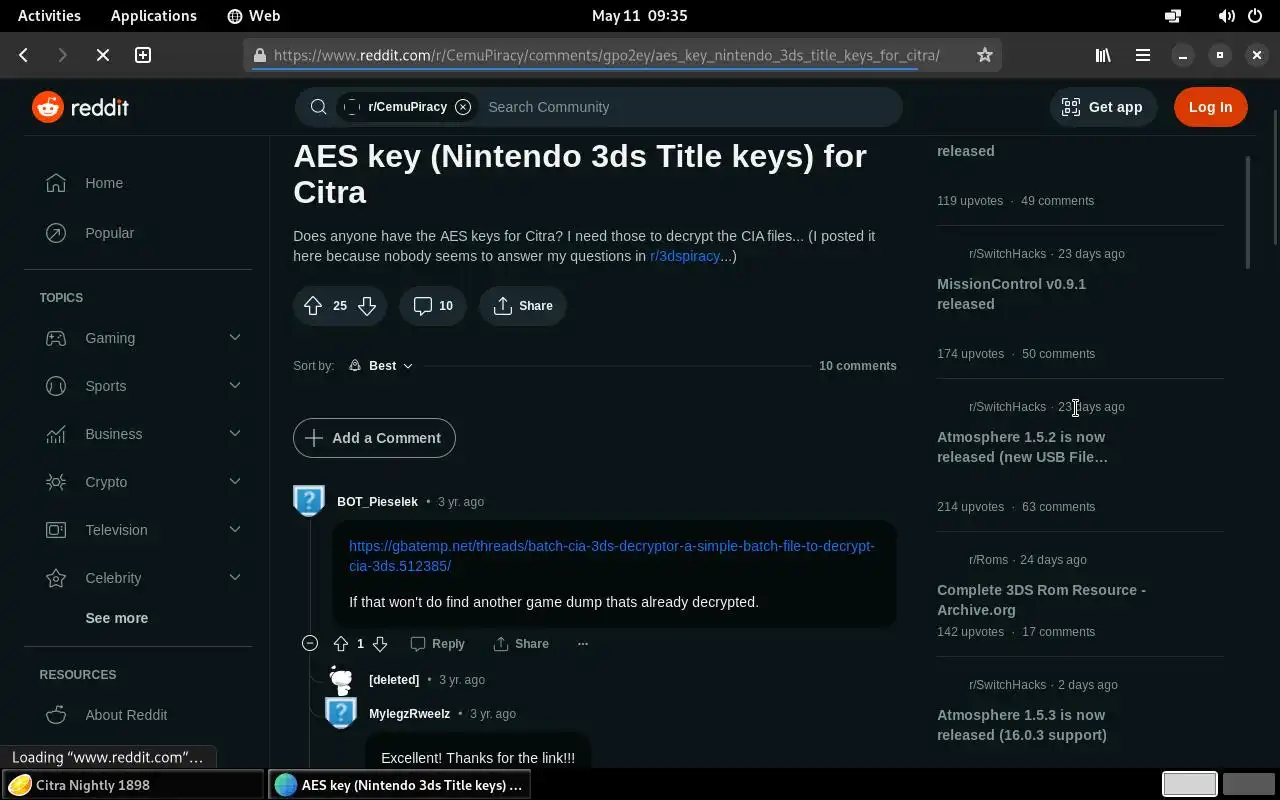The width and height of the screenshot is (1280, 800).
Task: Click the '10 comments' count text
Action: click(858, 366)
